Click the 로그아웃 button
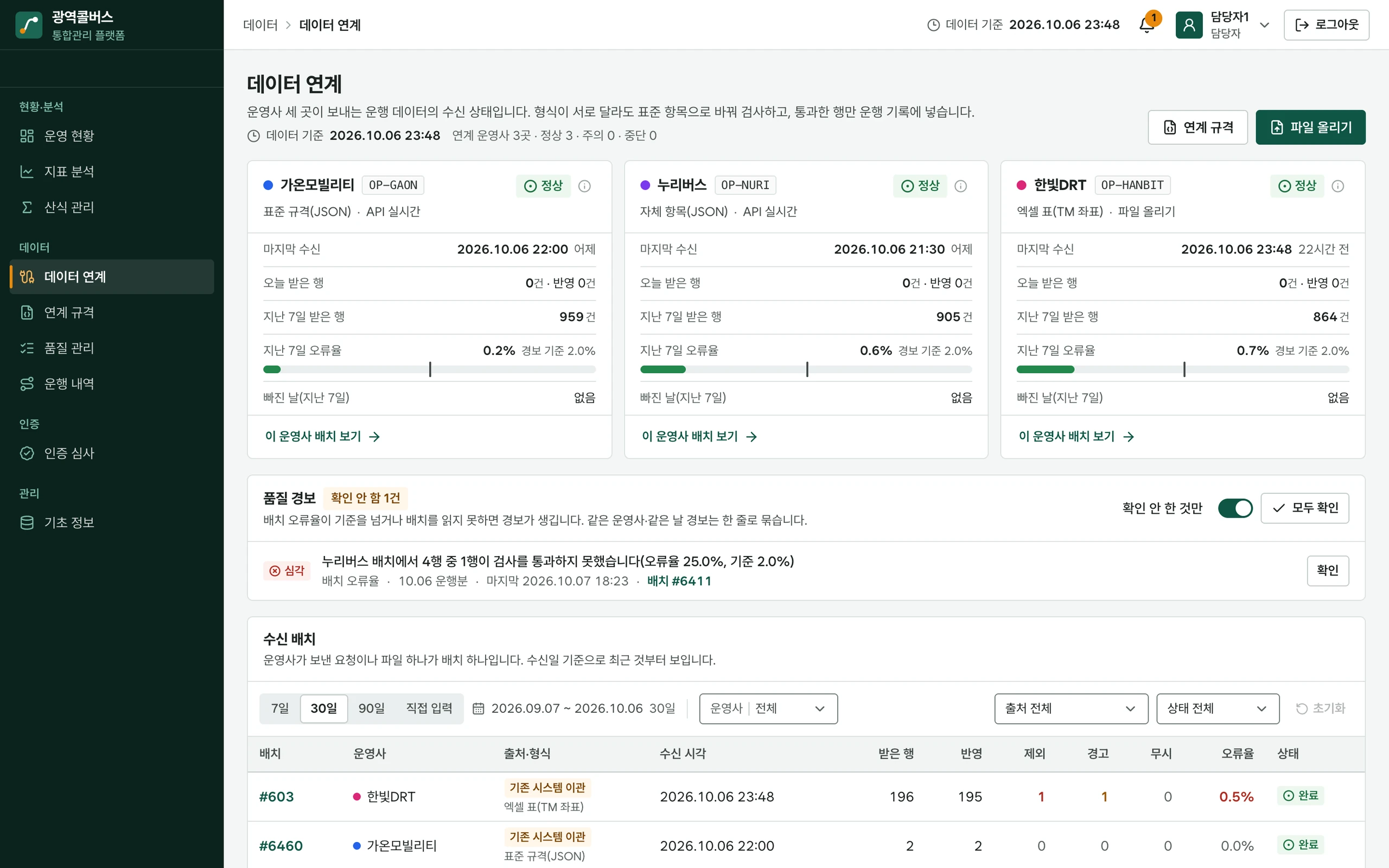Viewport: 1389px width, 868px height. [1327, 25]
